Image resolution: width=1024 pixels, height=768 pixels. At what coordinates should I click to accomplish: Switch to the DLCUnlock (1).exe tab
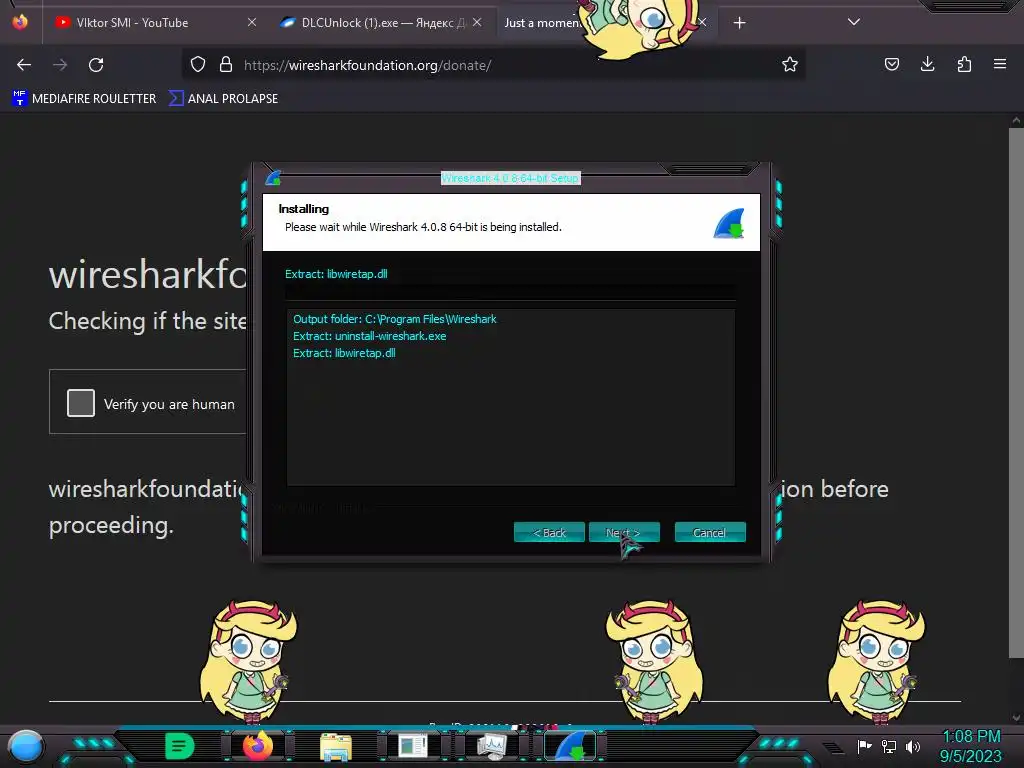click(381, 23)
